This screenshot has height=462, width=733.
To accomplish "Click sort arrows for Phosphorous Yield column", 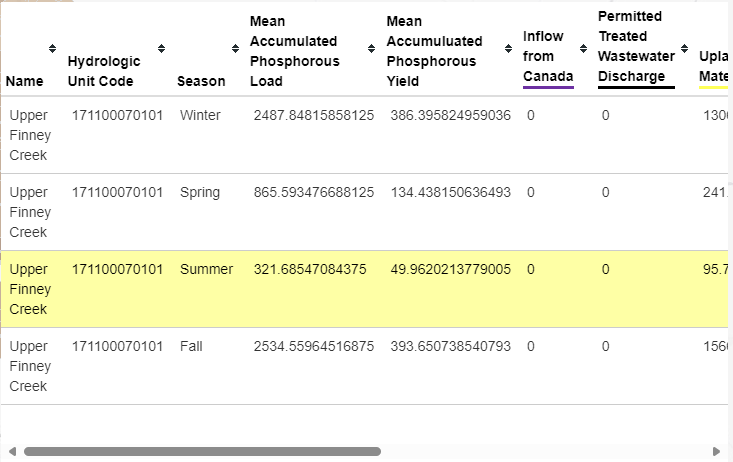I will point(508,49).
